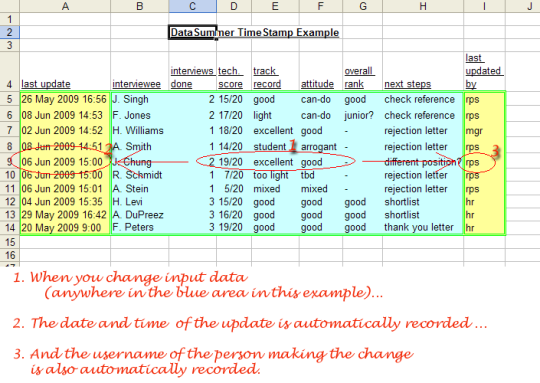Select the 14/20 tech score cell
The height and width of the screenshot is (383, 540).
tap(234, 146)
